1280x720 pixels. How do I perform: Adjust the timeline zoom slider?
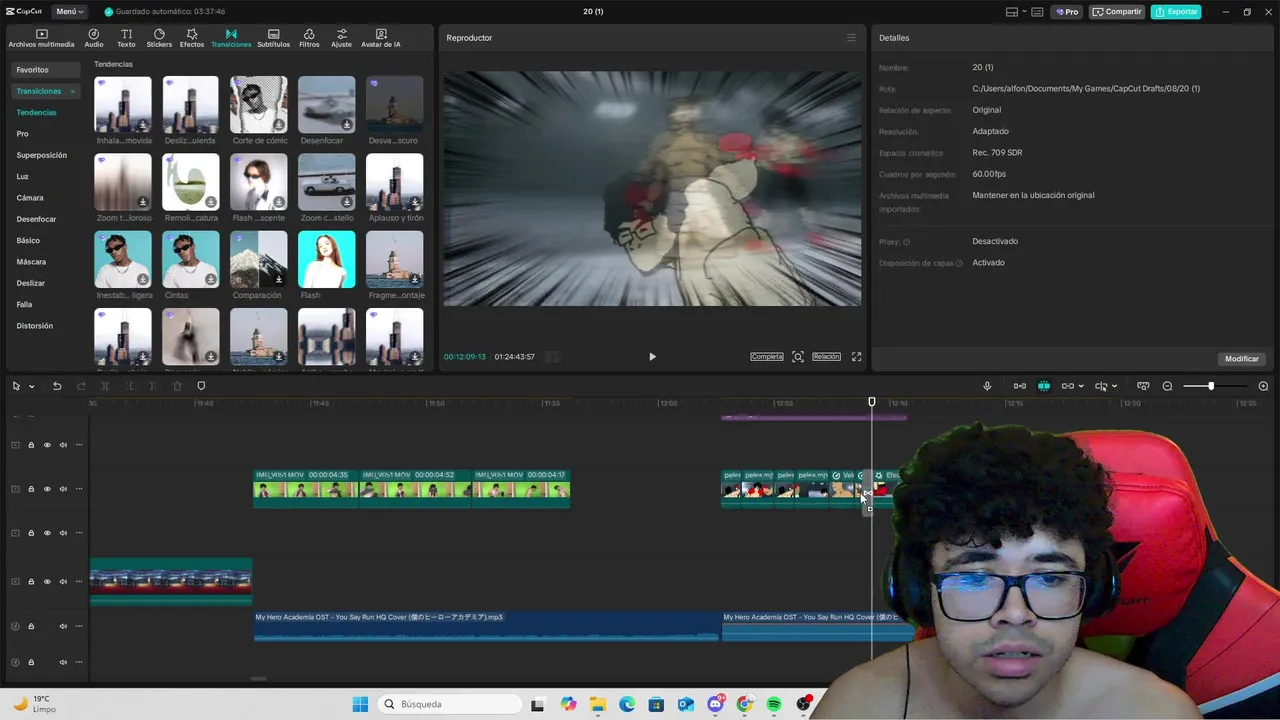1211,386
